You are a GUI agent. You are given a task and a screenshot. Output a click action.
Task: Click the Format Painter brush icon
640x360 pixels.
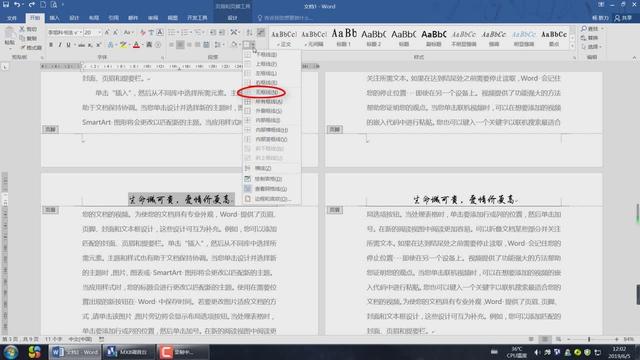pyautogui.click(x=22, y=48)
